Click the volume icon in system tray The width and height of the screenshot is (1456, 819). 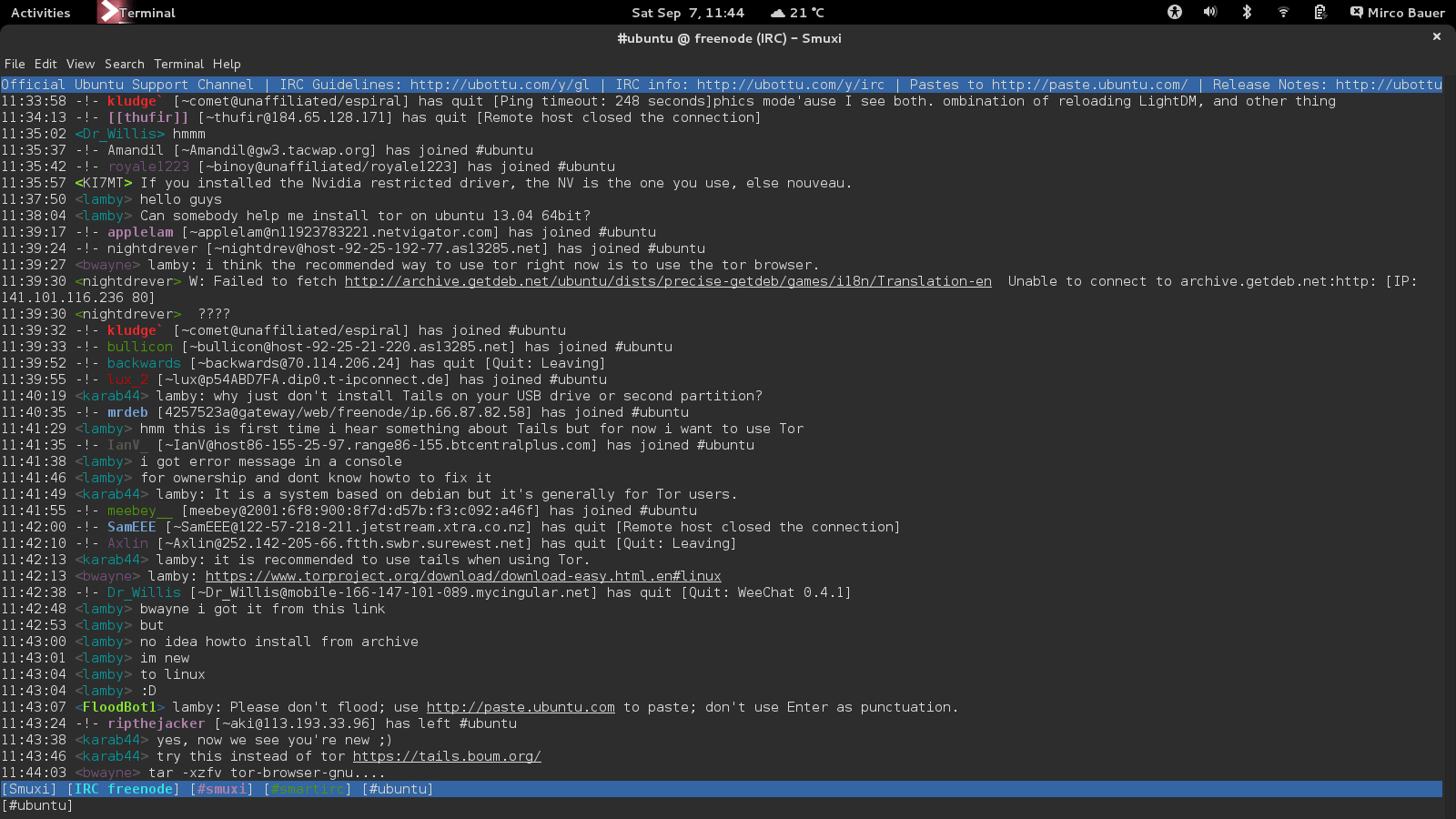click(1210, 13)
